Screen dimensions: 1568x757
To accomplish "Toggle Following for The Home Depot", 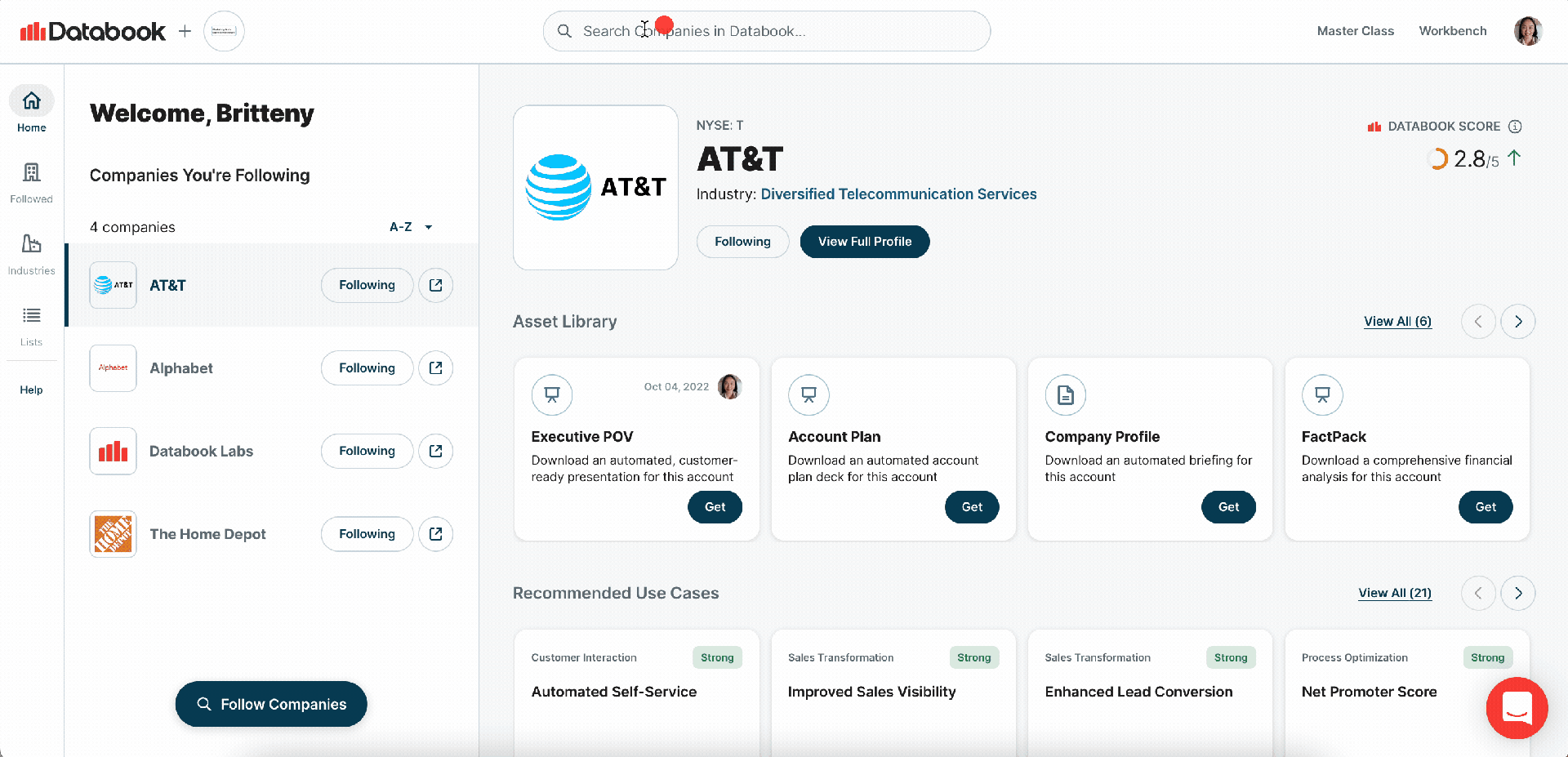I will click(367, 534).
